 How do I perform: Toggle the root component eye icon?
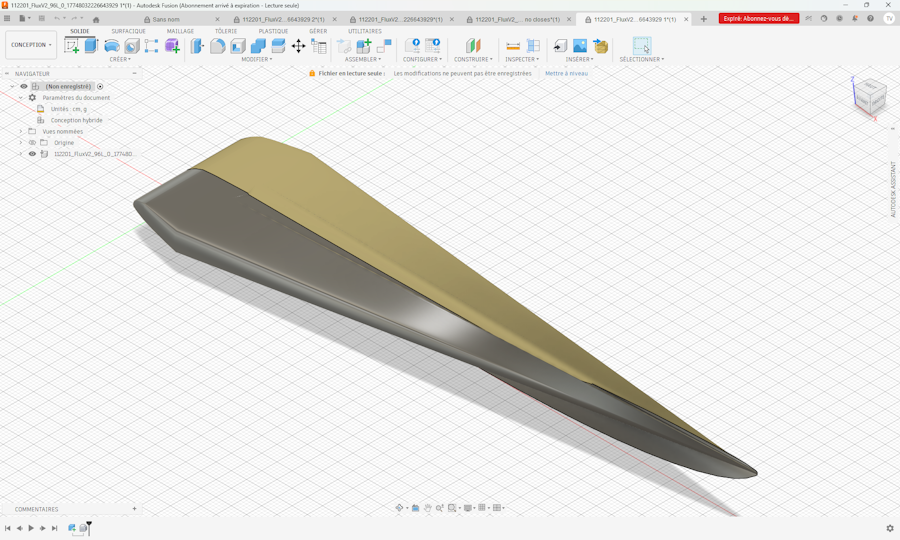coord(24,87)
